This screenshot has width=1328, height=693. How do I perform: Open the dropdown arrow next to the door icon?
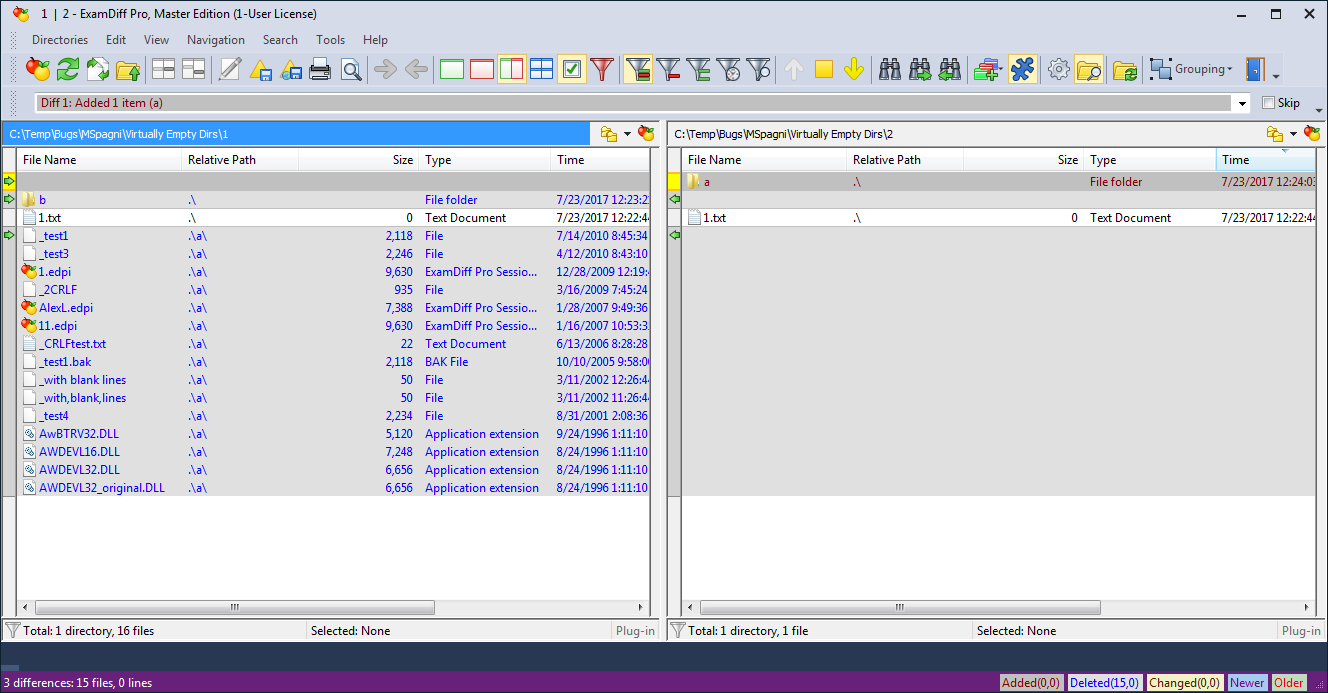(x=1276, y=75)
